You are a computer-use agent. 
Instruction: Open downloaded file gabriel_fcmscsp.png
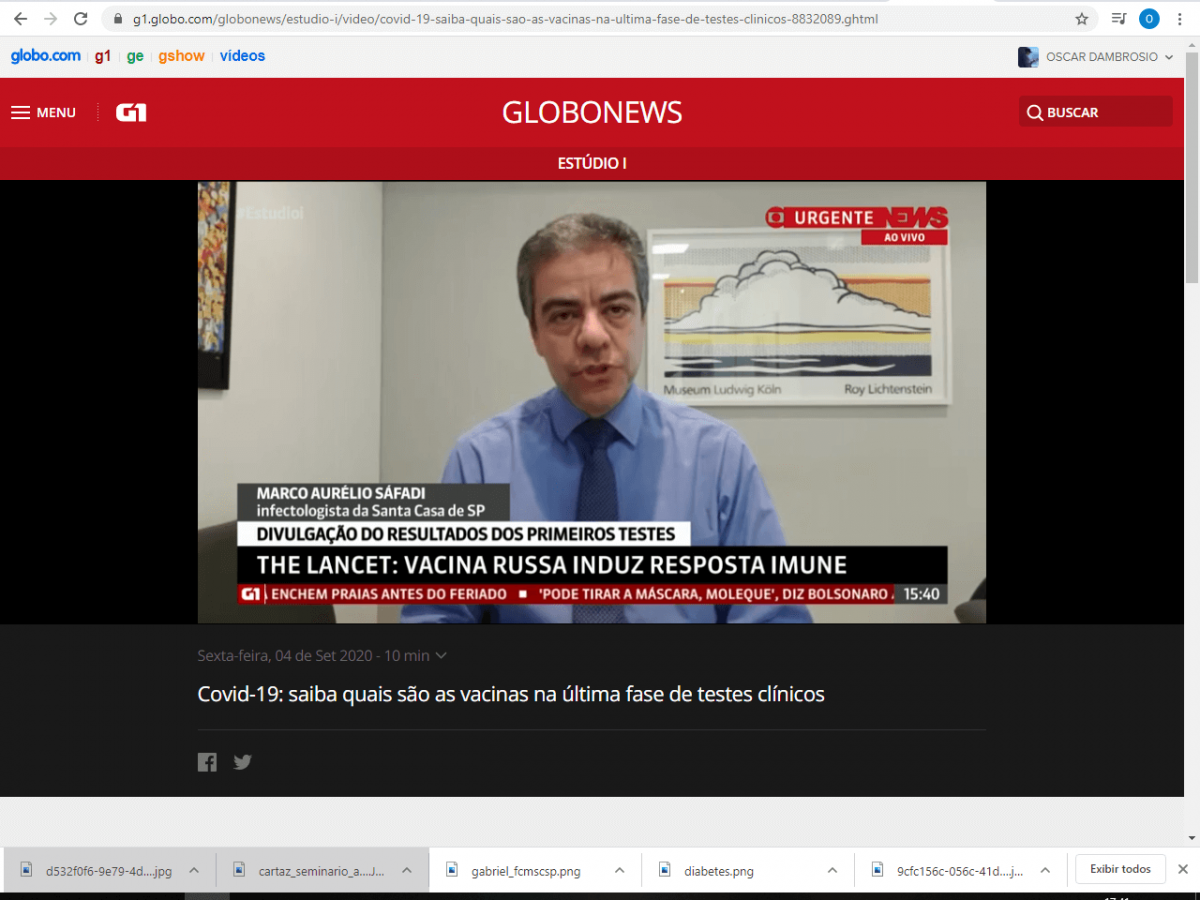coord(526,871)
